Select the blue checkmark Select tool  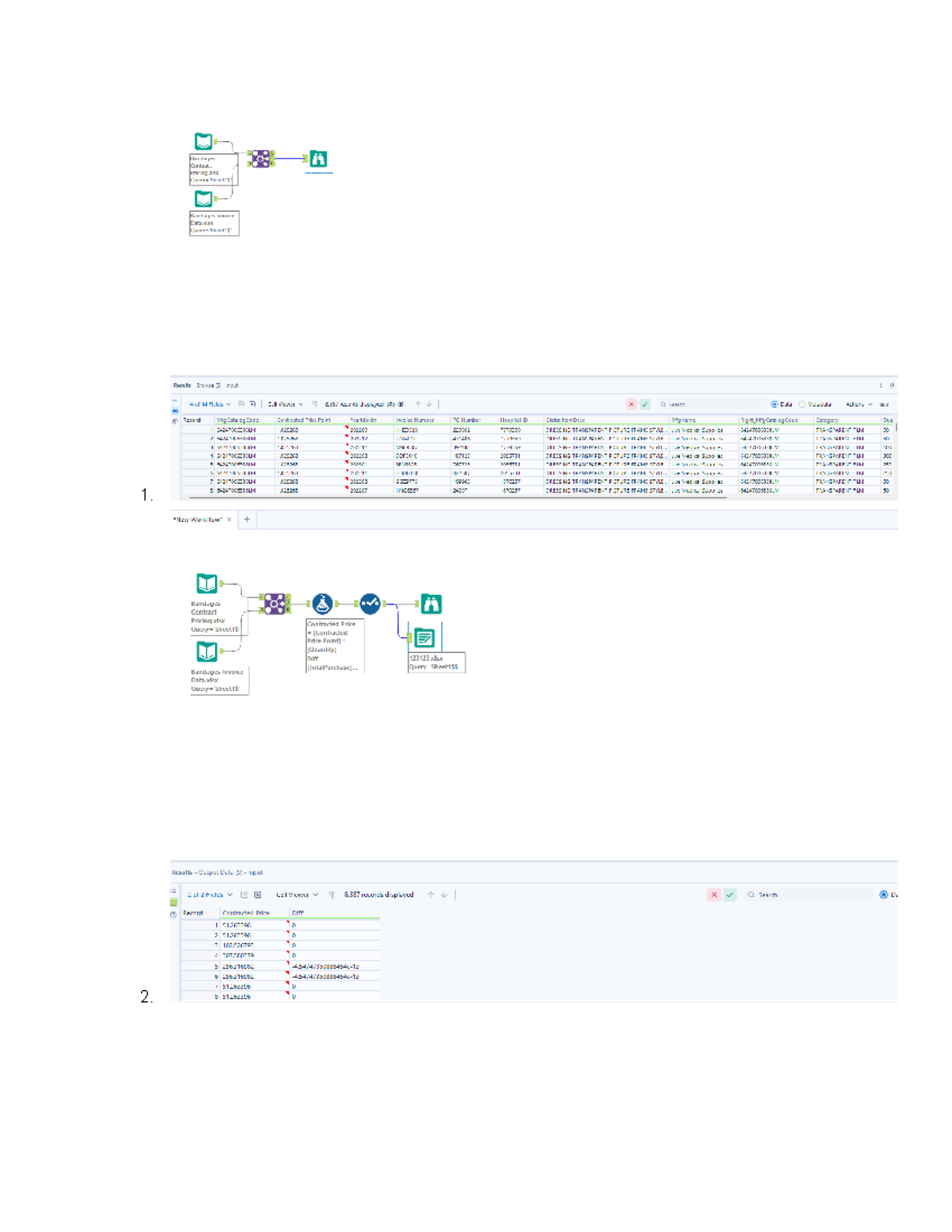pyautogui.click(x=370, y=604)
